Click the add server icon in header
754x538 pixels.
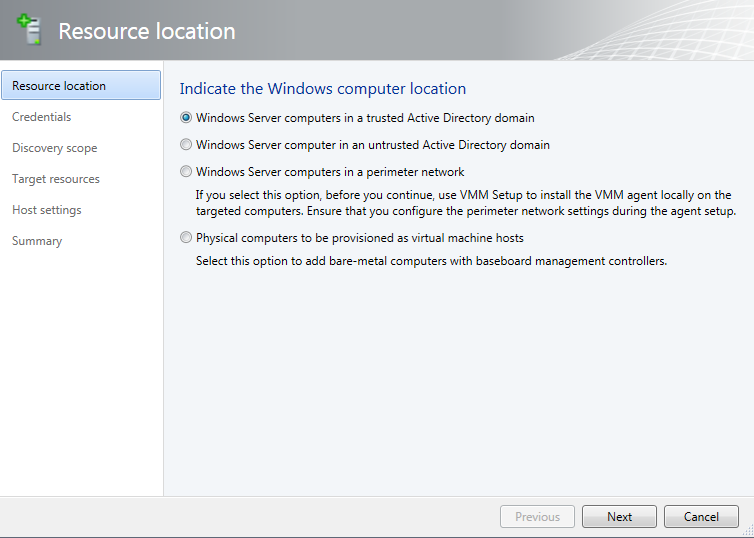tap(29, 29)
